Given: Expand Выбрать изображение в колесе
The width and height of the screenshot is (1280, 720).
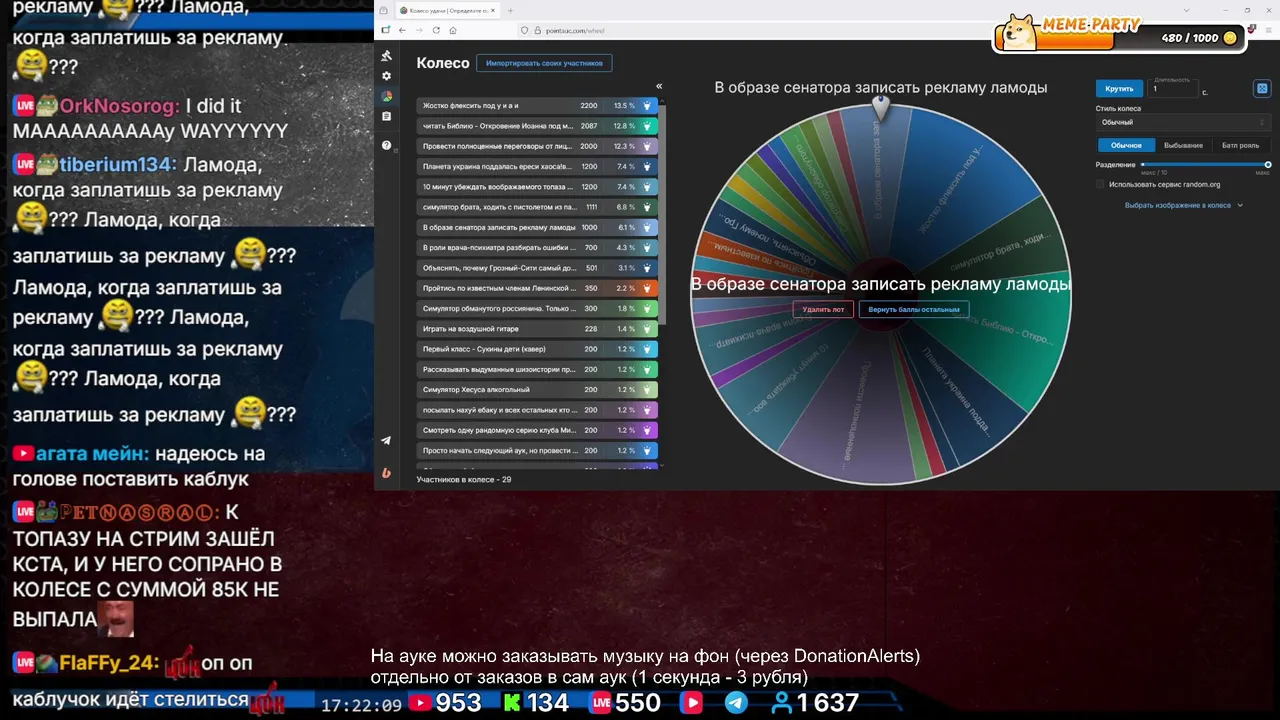Looking at the screenshot, I should [1183, 205].
